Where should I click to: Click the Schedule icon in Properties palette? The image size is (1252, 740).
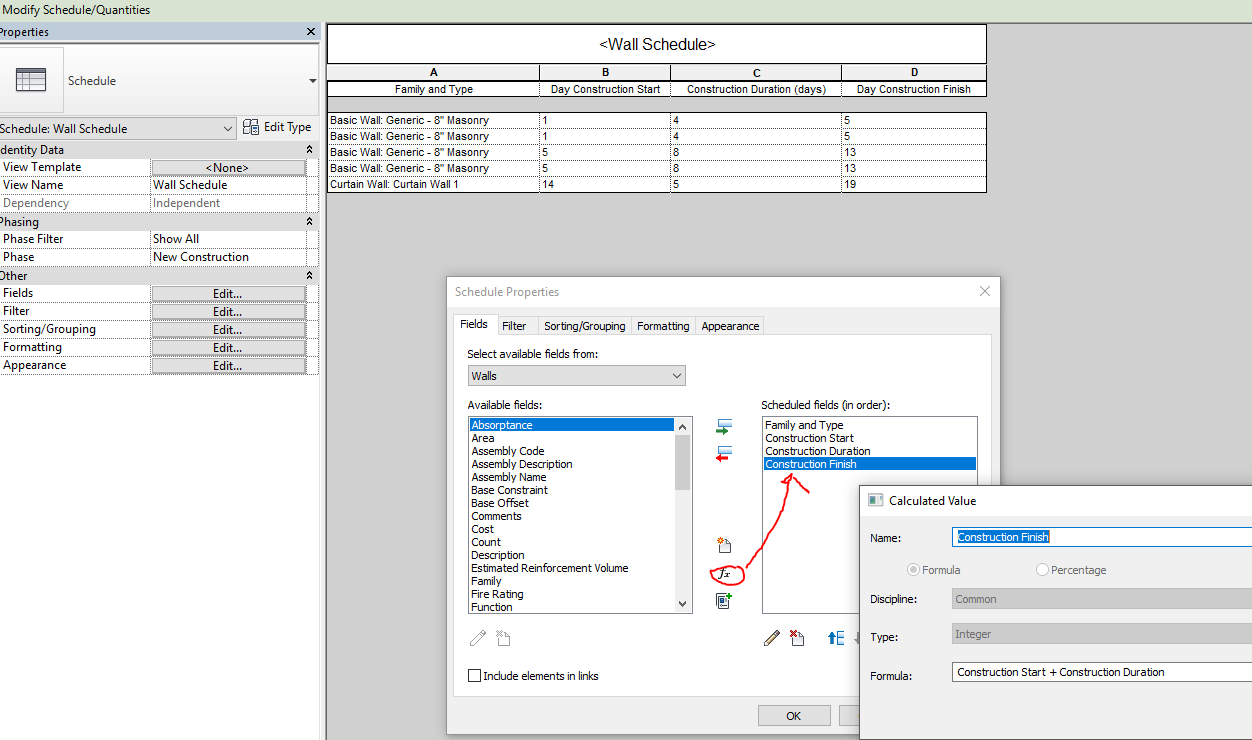pyautogui.click(x=33, y=80)
